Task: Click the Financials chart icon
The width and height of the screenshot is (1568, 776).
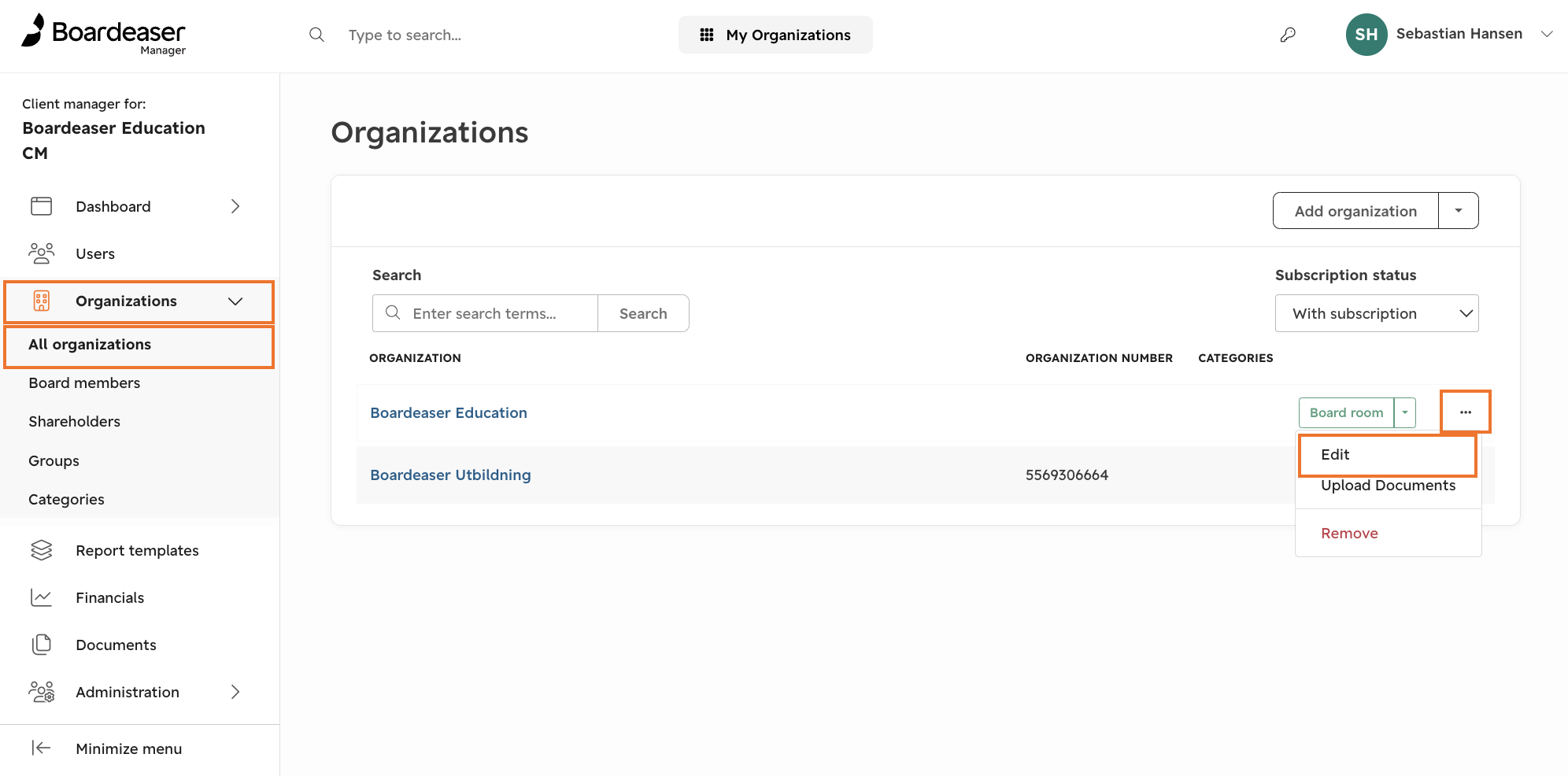Action: point(42,597)
